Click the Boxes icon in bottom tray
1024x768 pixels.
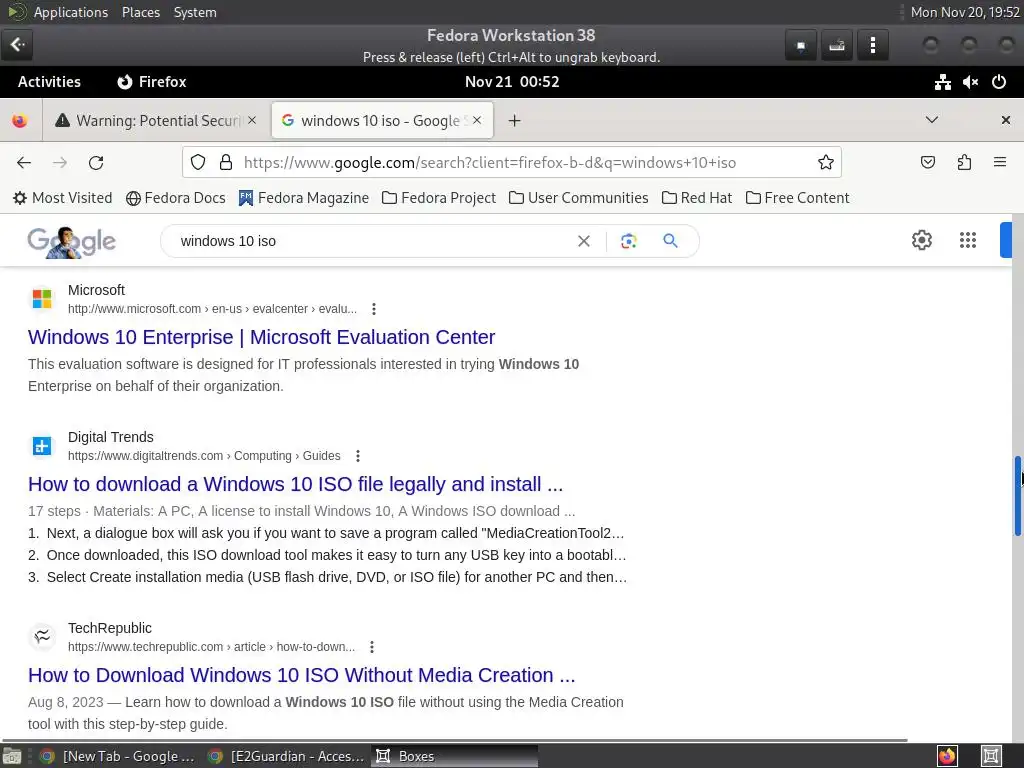pyautogui.click(x=991, y=756)
